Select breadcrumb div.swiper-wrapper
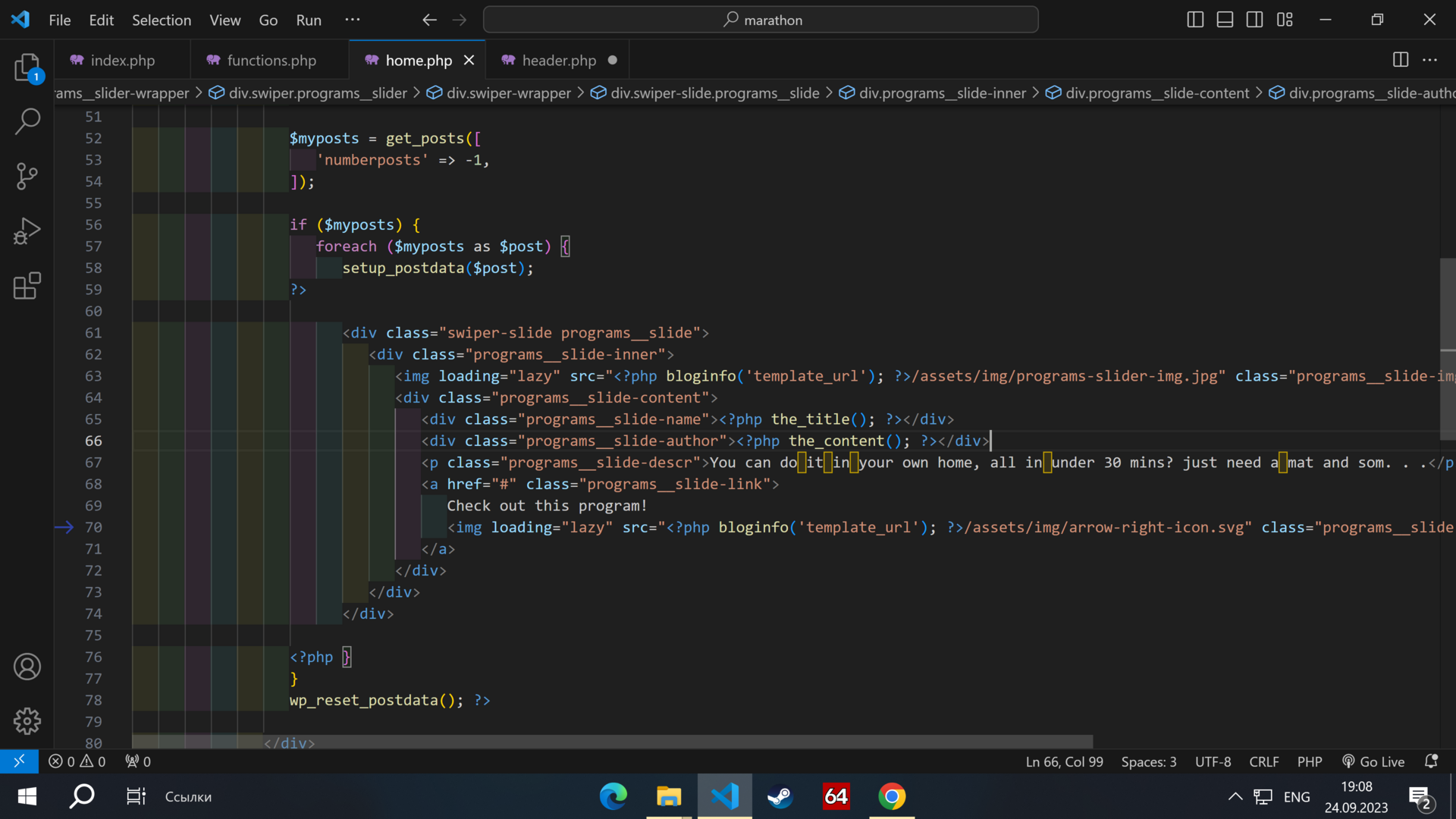The height and width of the screenshot is (819, 1456). pos(498,93)
